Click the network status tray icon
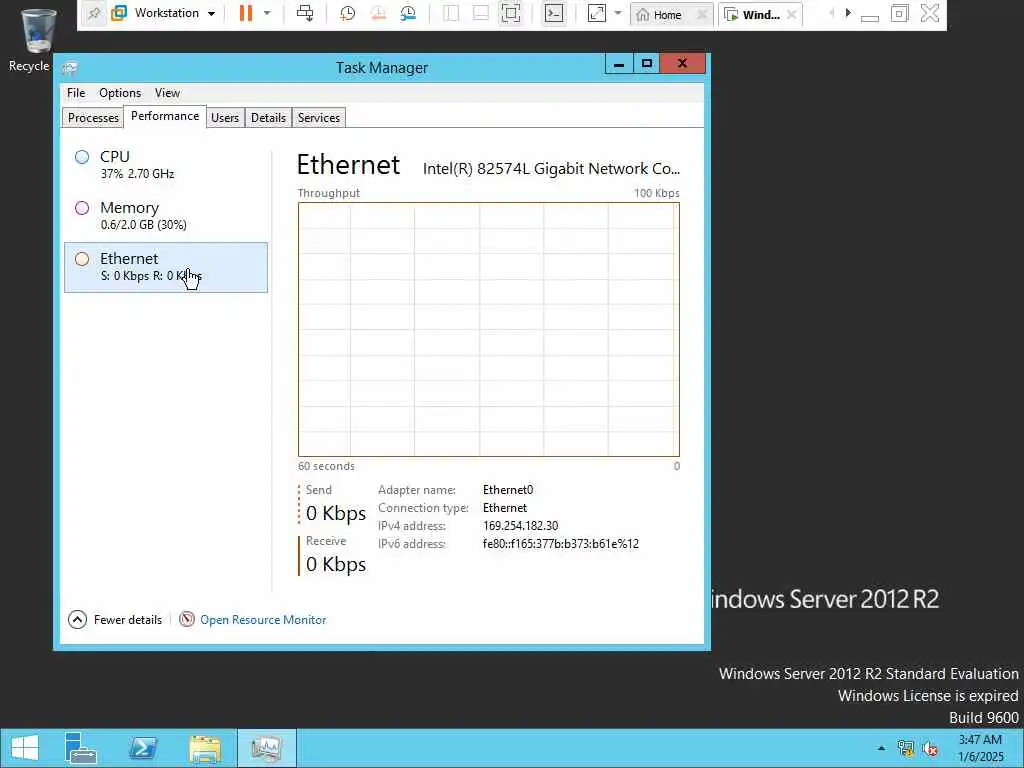 pos(906,748)
